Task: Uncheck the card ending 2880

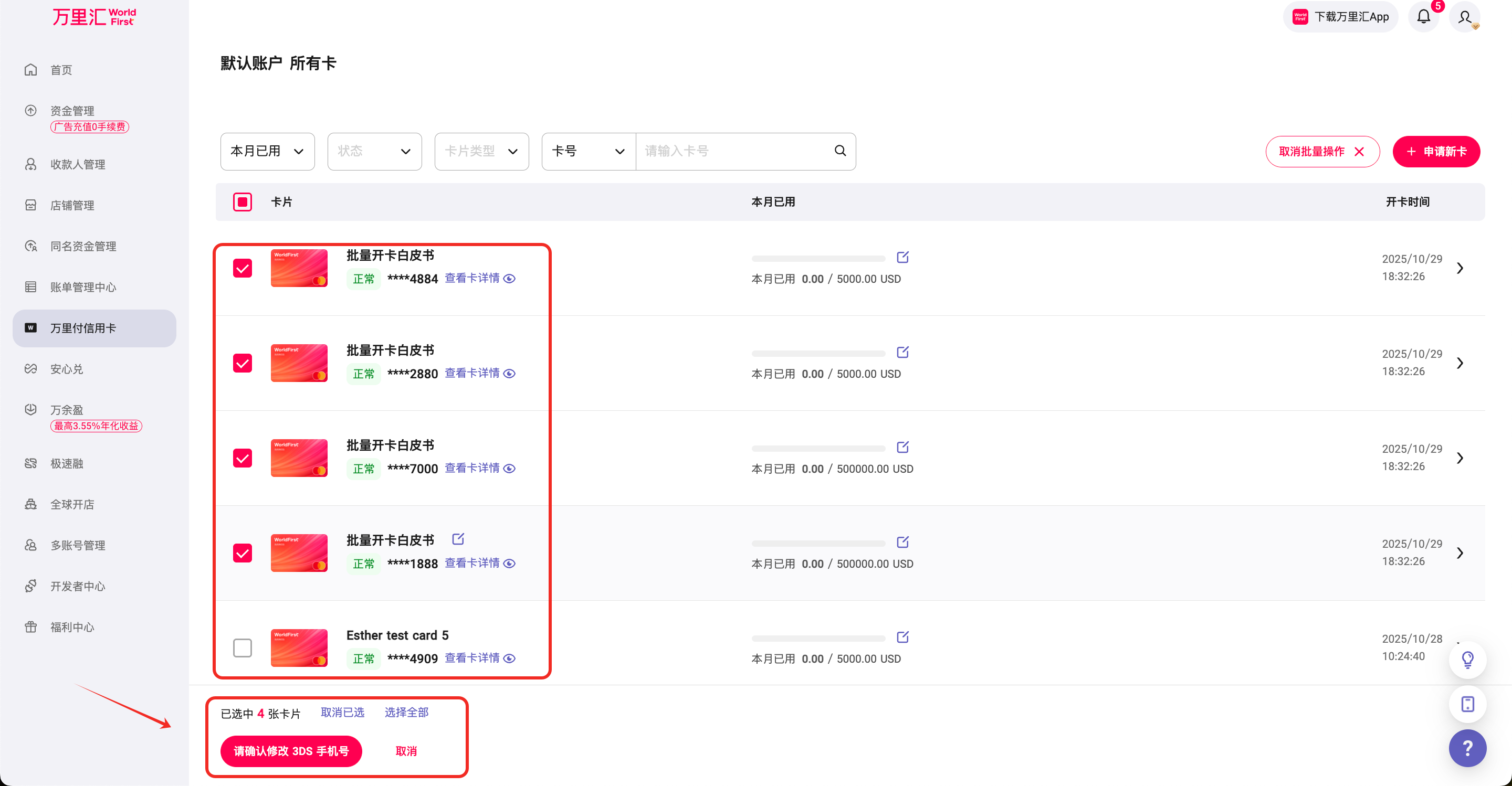Action: 243,363
